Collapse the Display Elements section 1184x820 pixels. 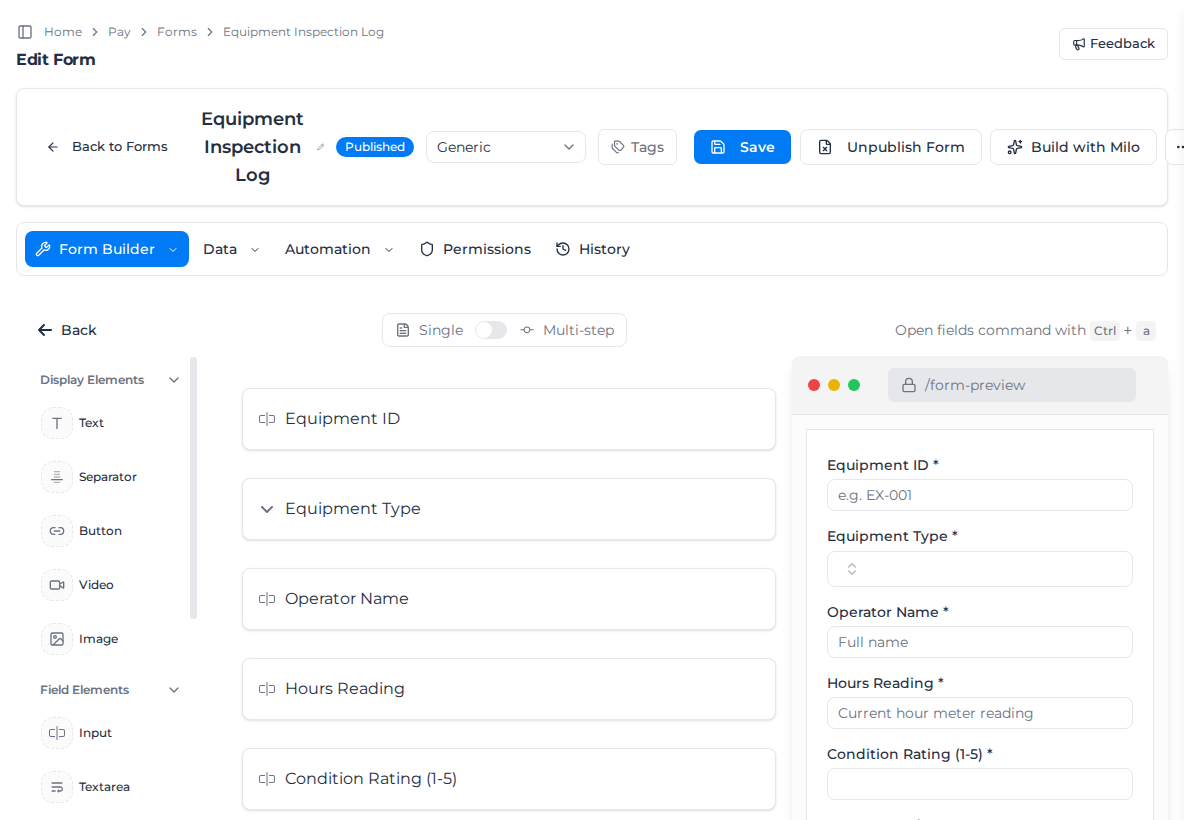(174, 380)
